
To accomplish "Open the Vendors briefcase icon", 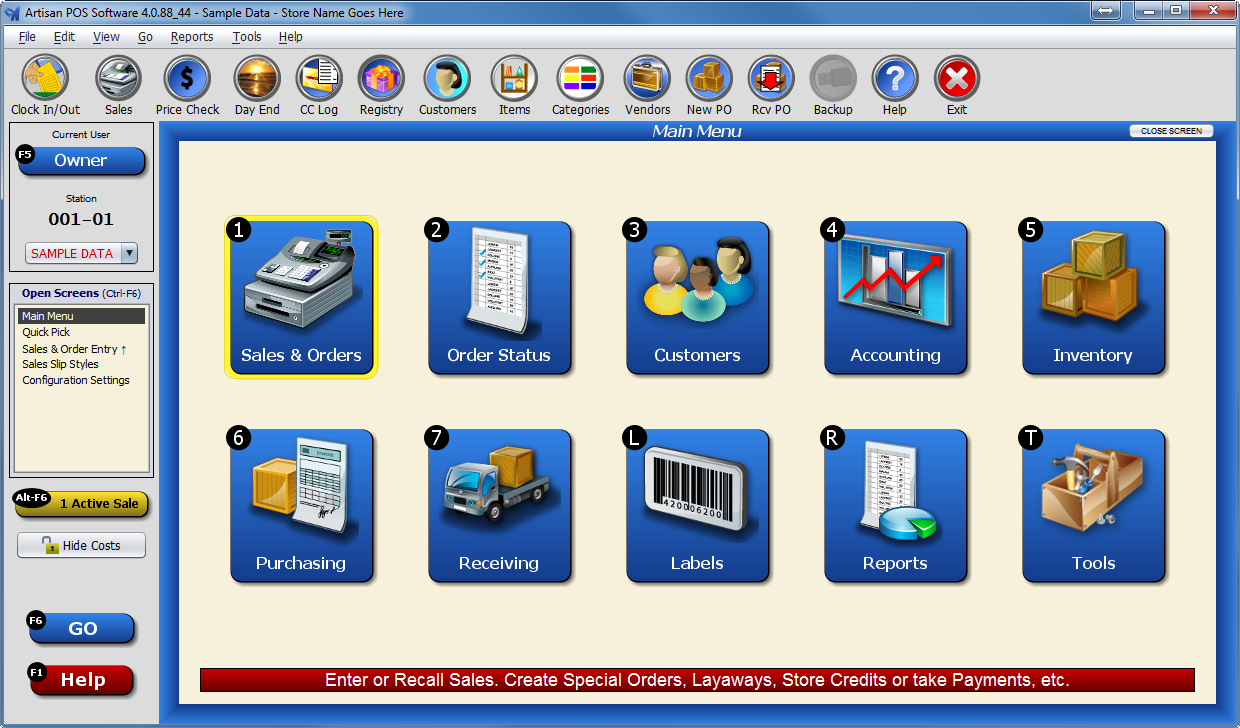I will point(647,79).
